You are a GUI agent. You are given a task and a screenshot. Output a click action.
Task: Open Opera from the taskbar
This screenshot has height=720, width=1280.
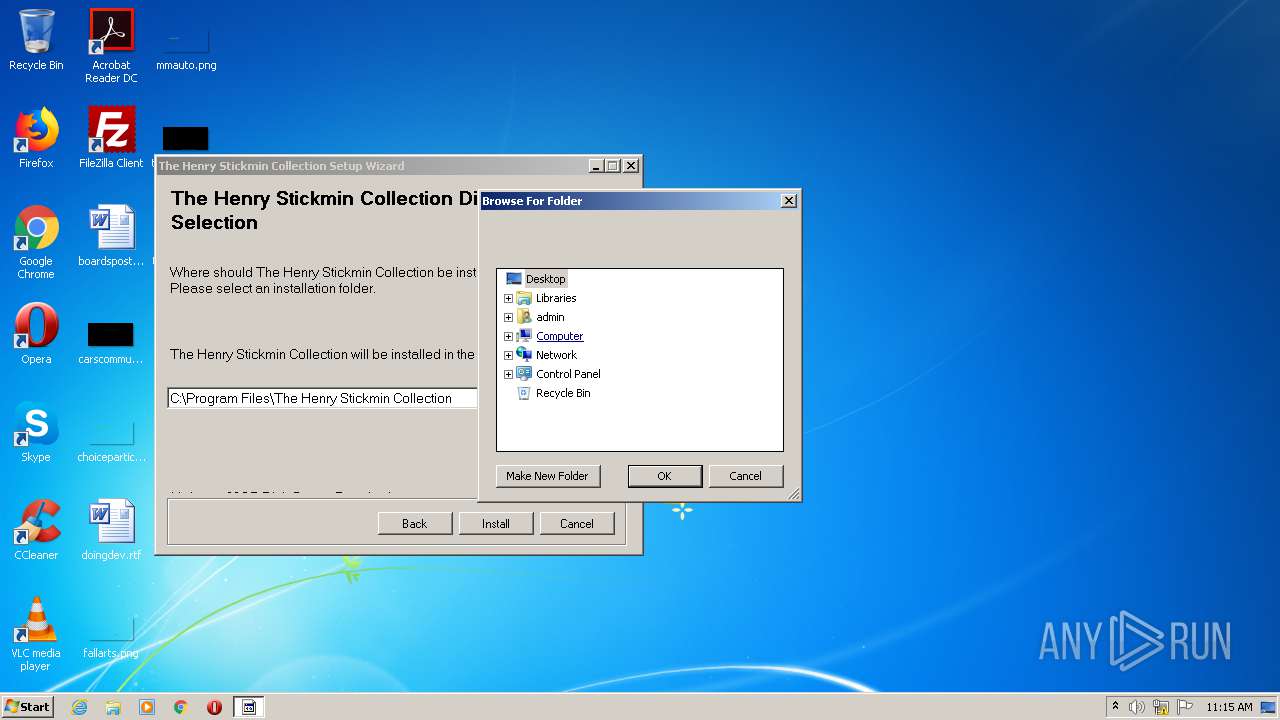pyautogui.click(x=214, y=707)
